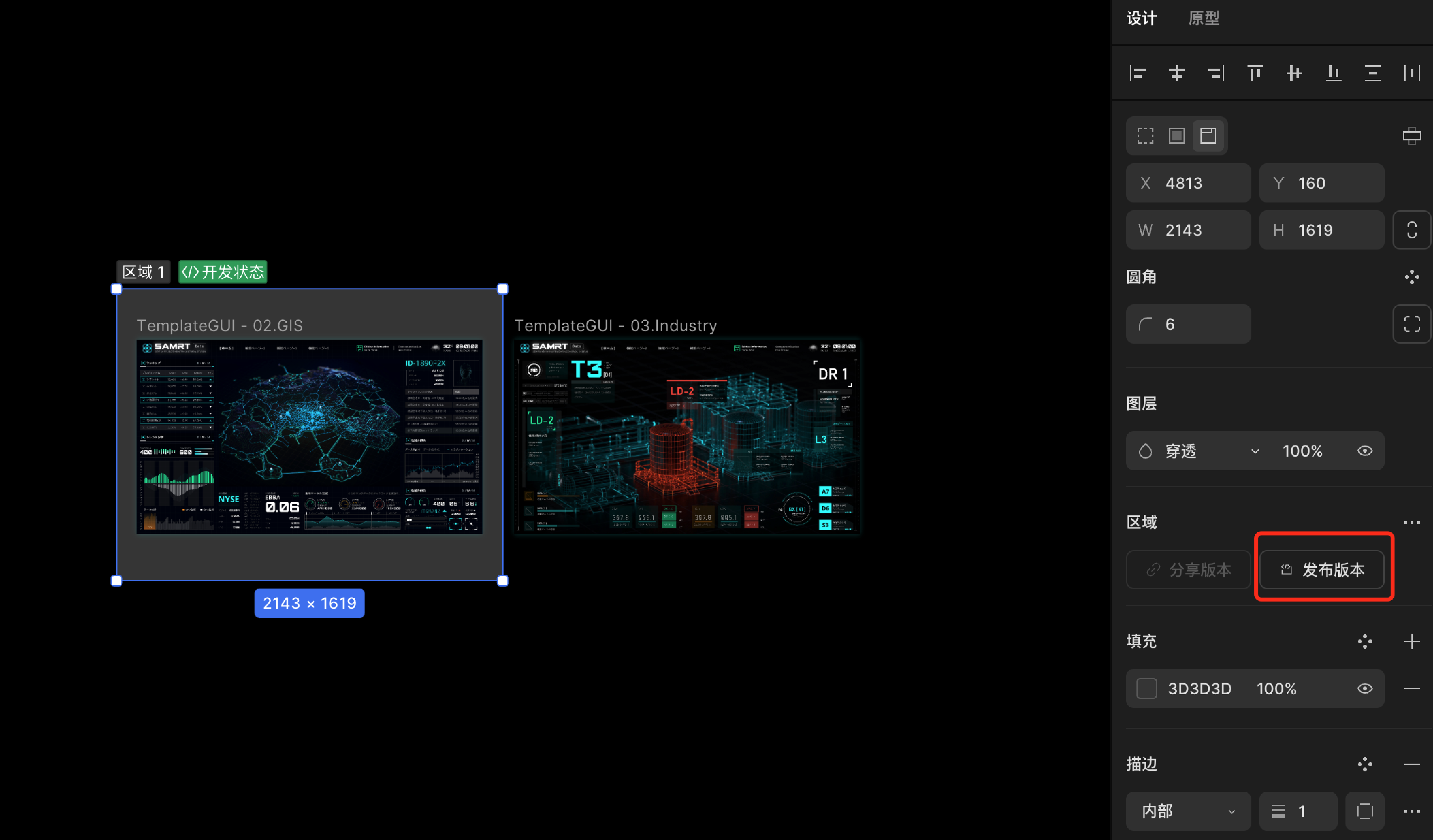Edit the fill opacity 100% value

(1277, 689)
